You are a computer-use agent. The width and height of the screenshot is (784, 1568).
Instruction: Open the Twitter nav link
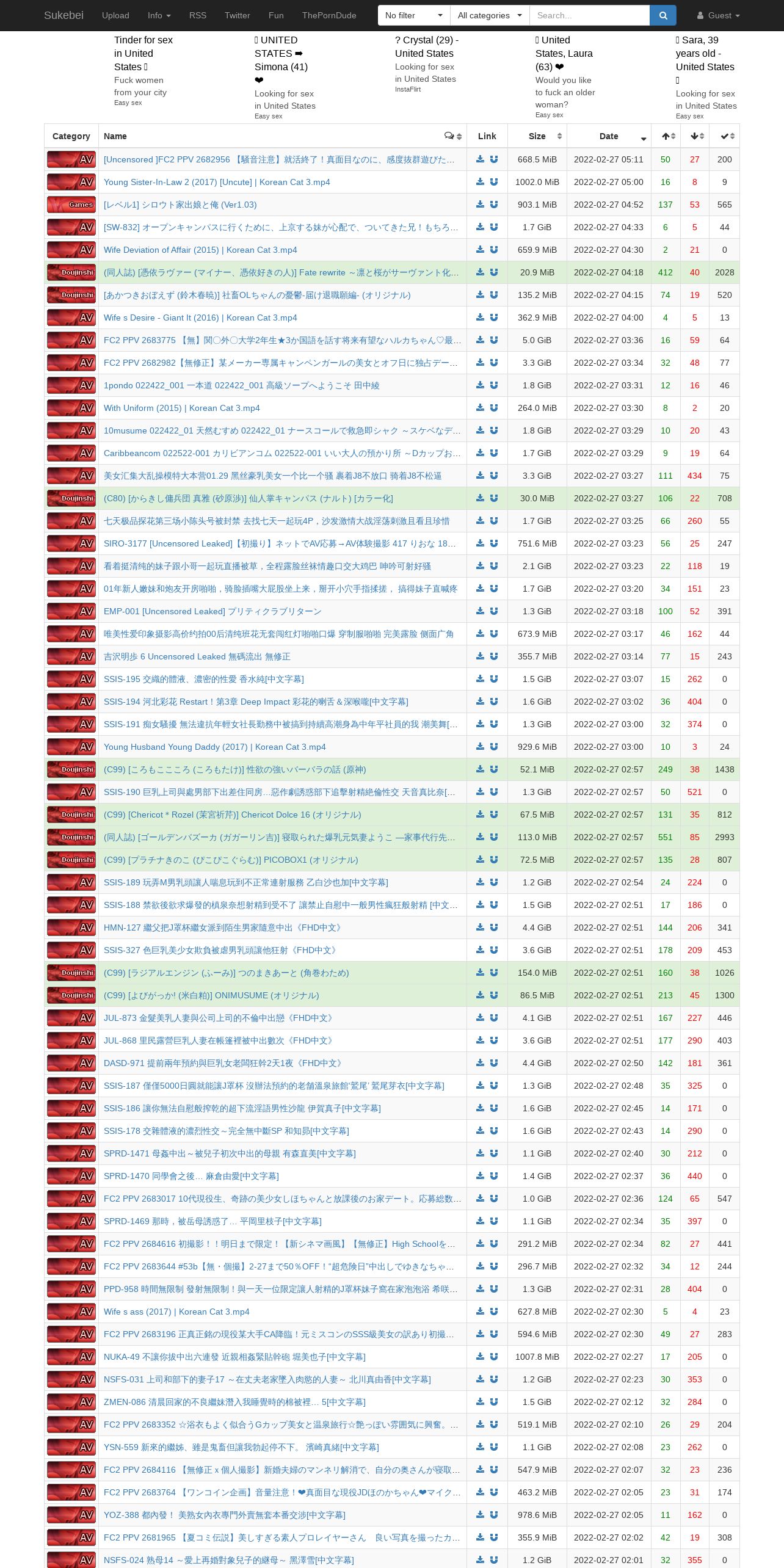tap(238, 15)
